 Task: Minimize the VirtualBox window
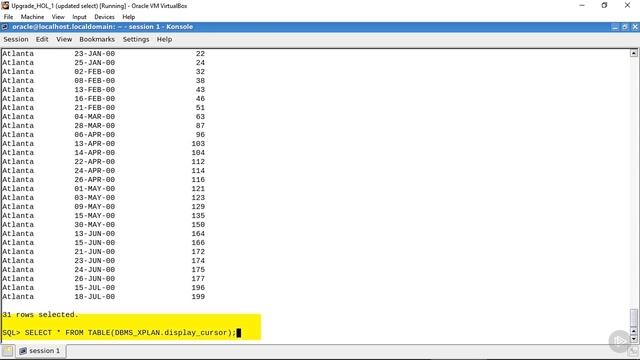[582, 5]
